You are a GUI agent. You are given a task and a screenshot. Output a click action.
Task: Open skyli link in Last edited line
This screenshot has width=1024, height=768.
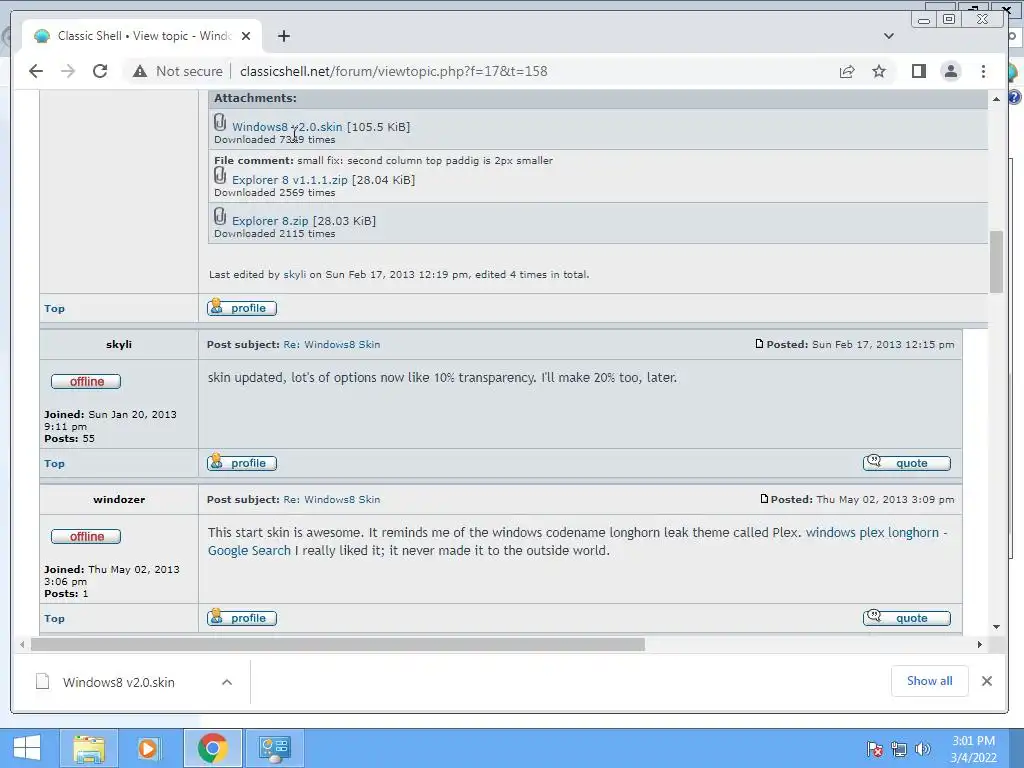click(x=295, y=274)
